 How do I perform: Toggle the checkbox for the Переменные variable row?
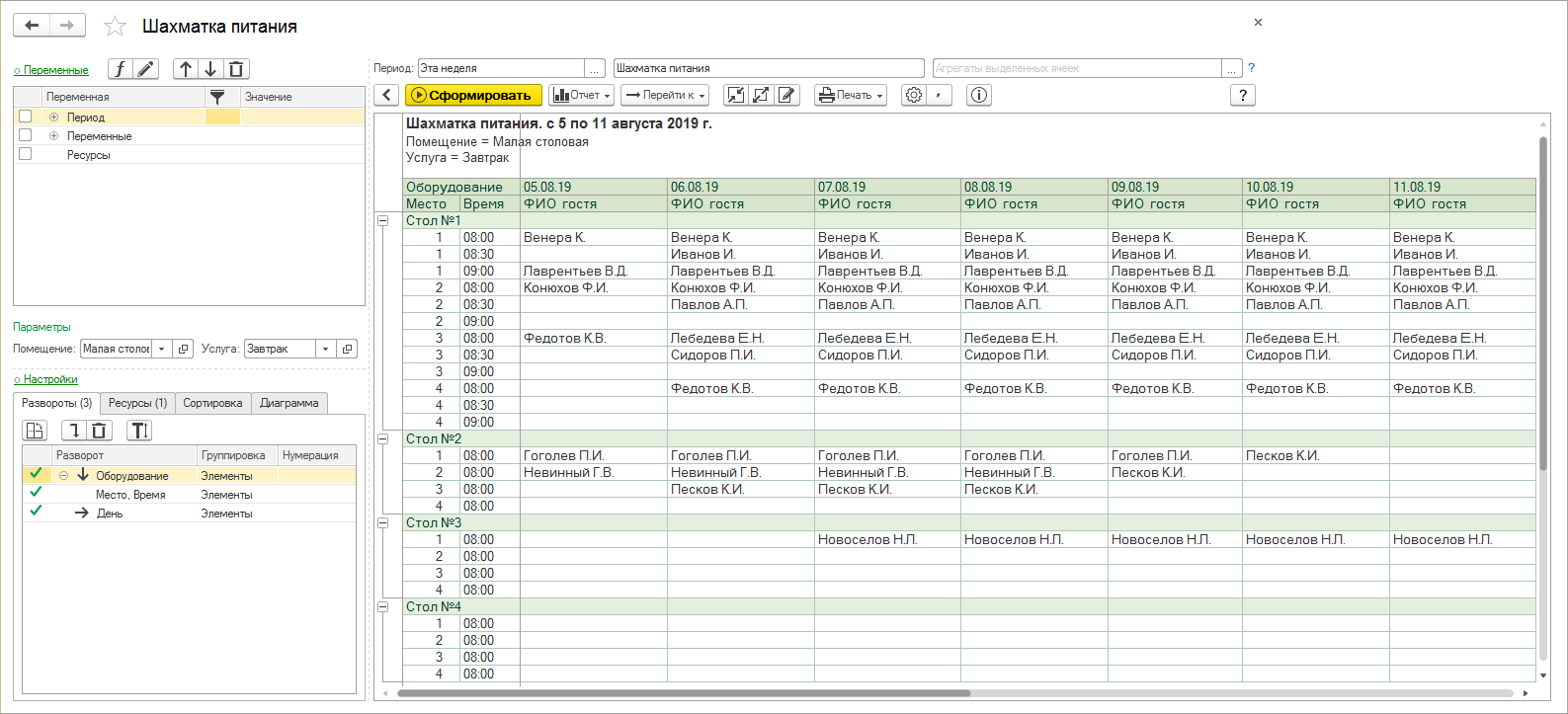pos(26,135)
